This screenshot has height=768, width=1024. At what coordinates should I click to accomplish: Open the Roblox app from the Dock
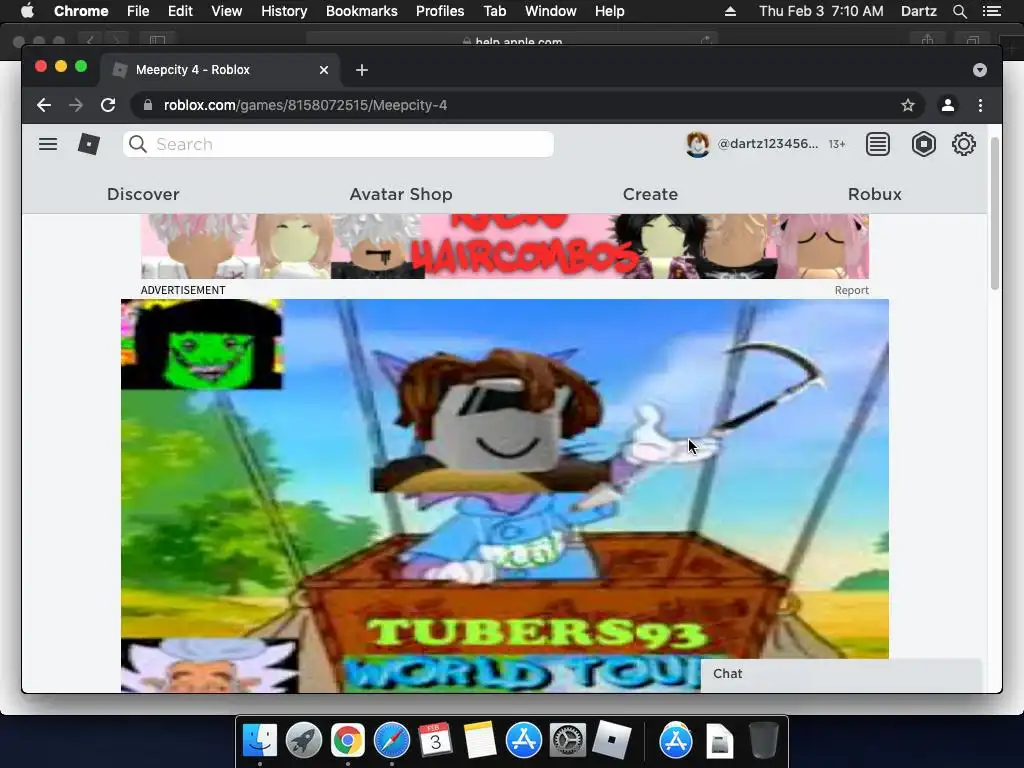pyautogui.click(x=611, y=740)
